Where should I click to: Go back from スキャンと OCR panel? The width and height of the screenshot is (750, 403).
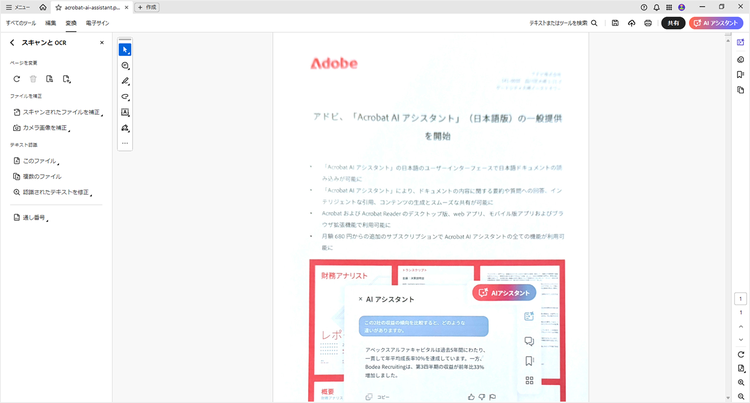[12, 43]
